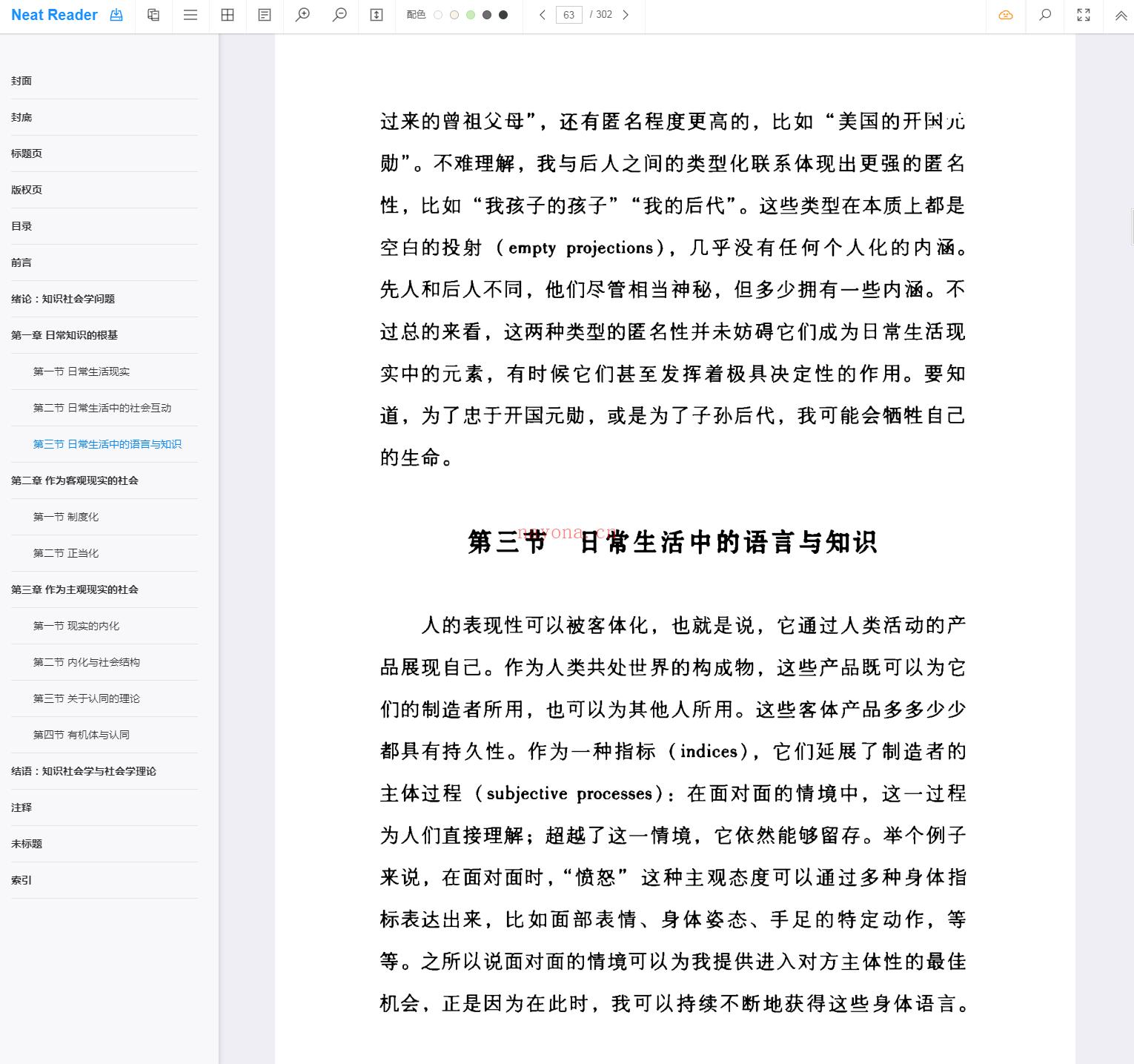1134x1064 pixels.
Task: Select the black color scheme swatch
Action: click(503, 15)
